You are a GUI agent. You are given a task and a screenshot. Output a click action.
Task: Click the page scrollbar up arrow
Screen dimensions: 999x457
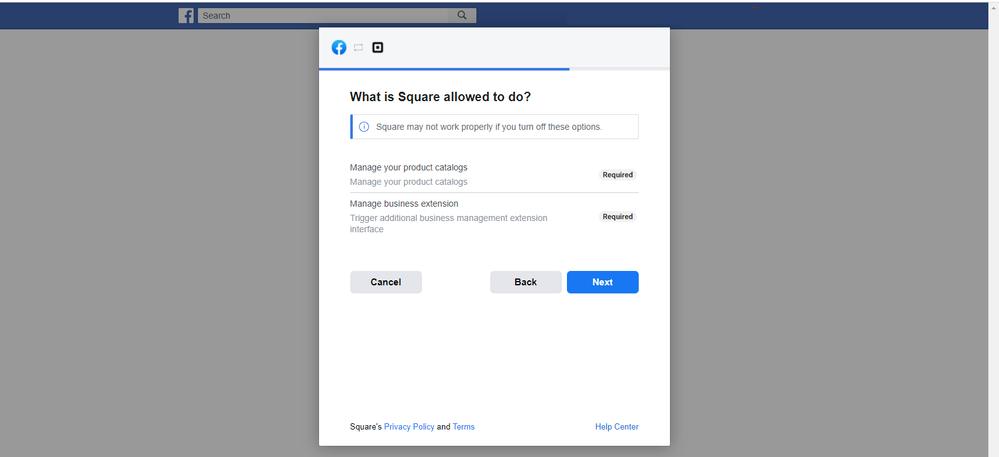pyautogui.click(x=993, y=6)
